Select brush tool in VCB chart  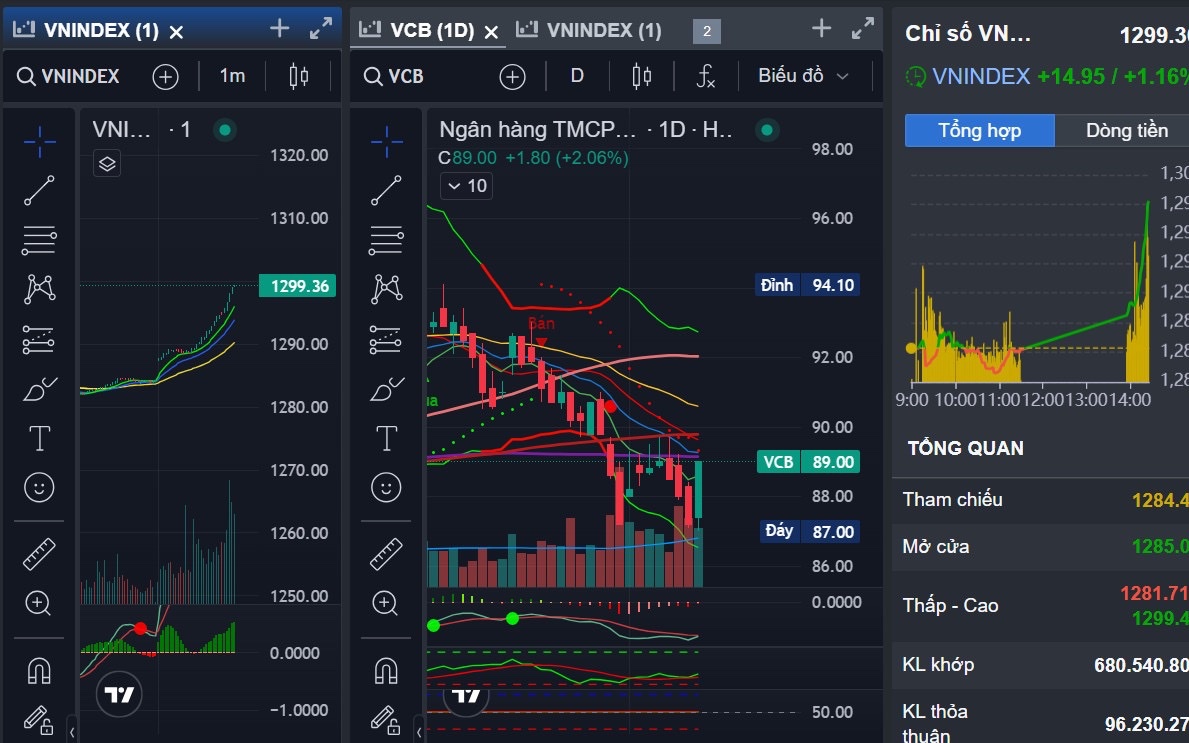[x=387, y=389]
